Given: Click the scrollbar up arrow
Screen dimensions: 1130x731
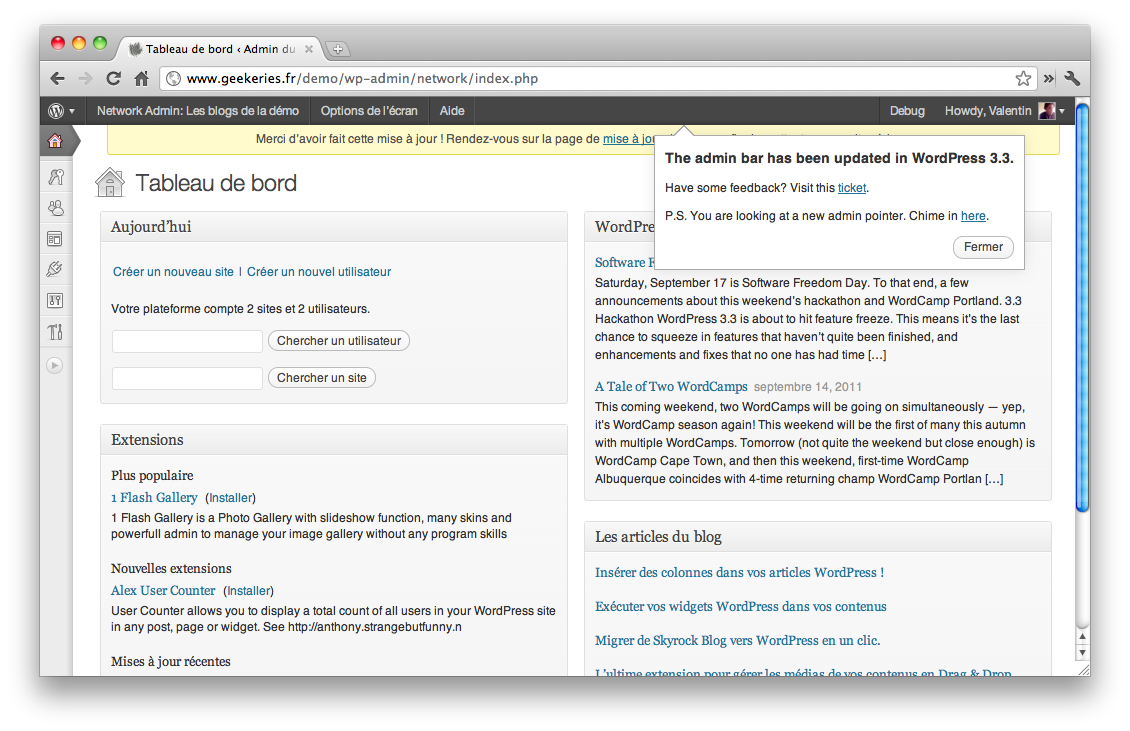Looking at the screenshot, I should click(1082, 637).
